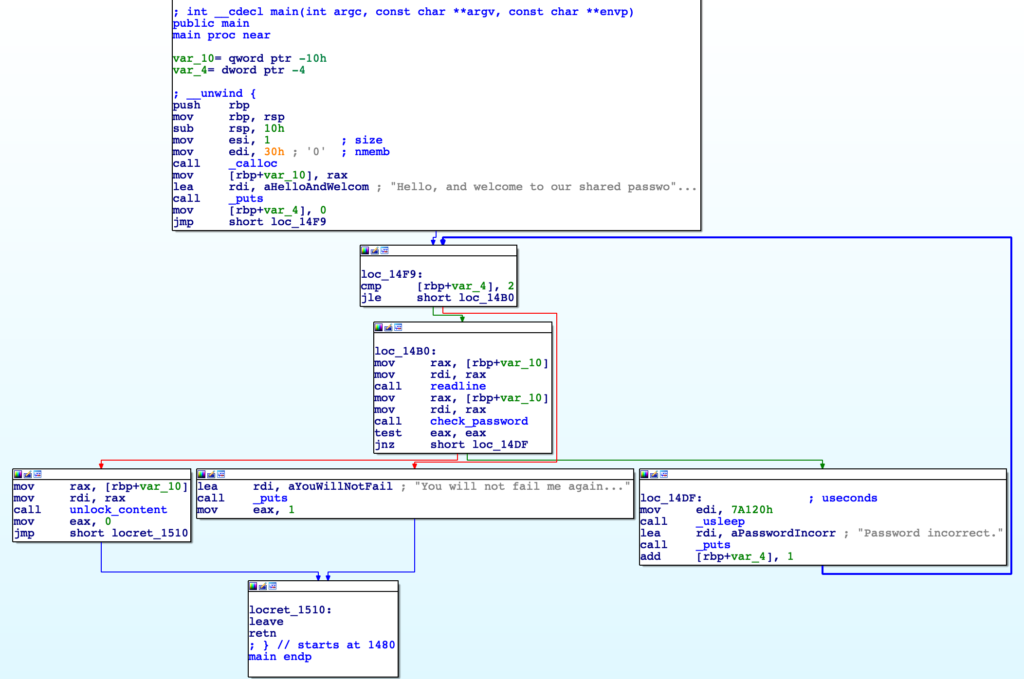Click the list icon on loc_14B0 block header

[398, 327]
